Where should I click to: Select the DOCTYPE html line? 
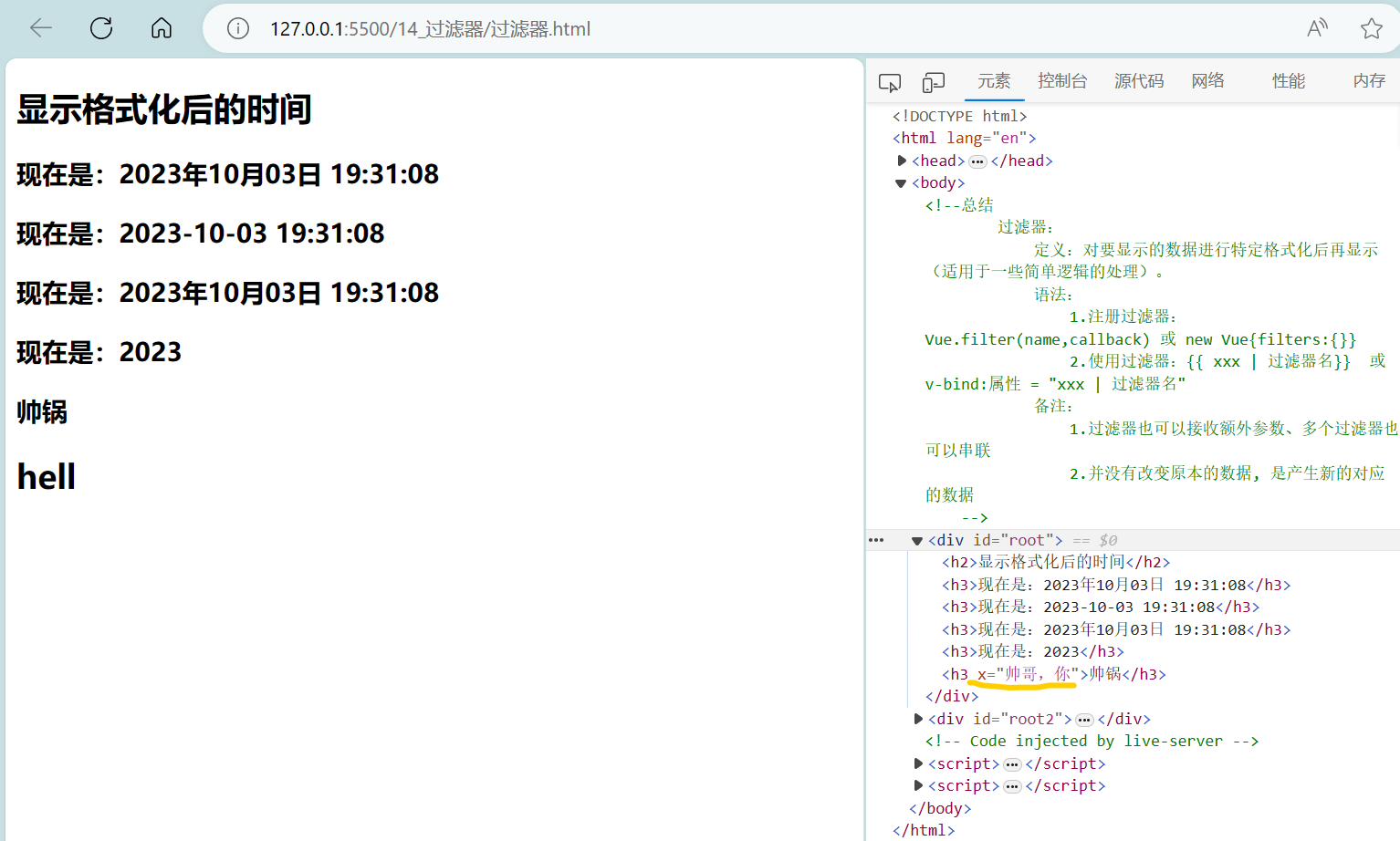(959, 116)
